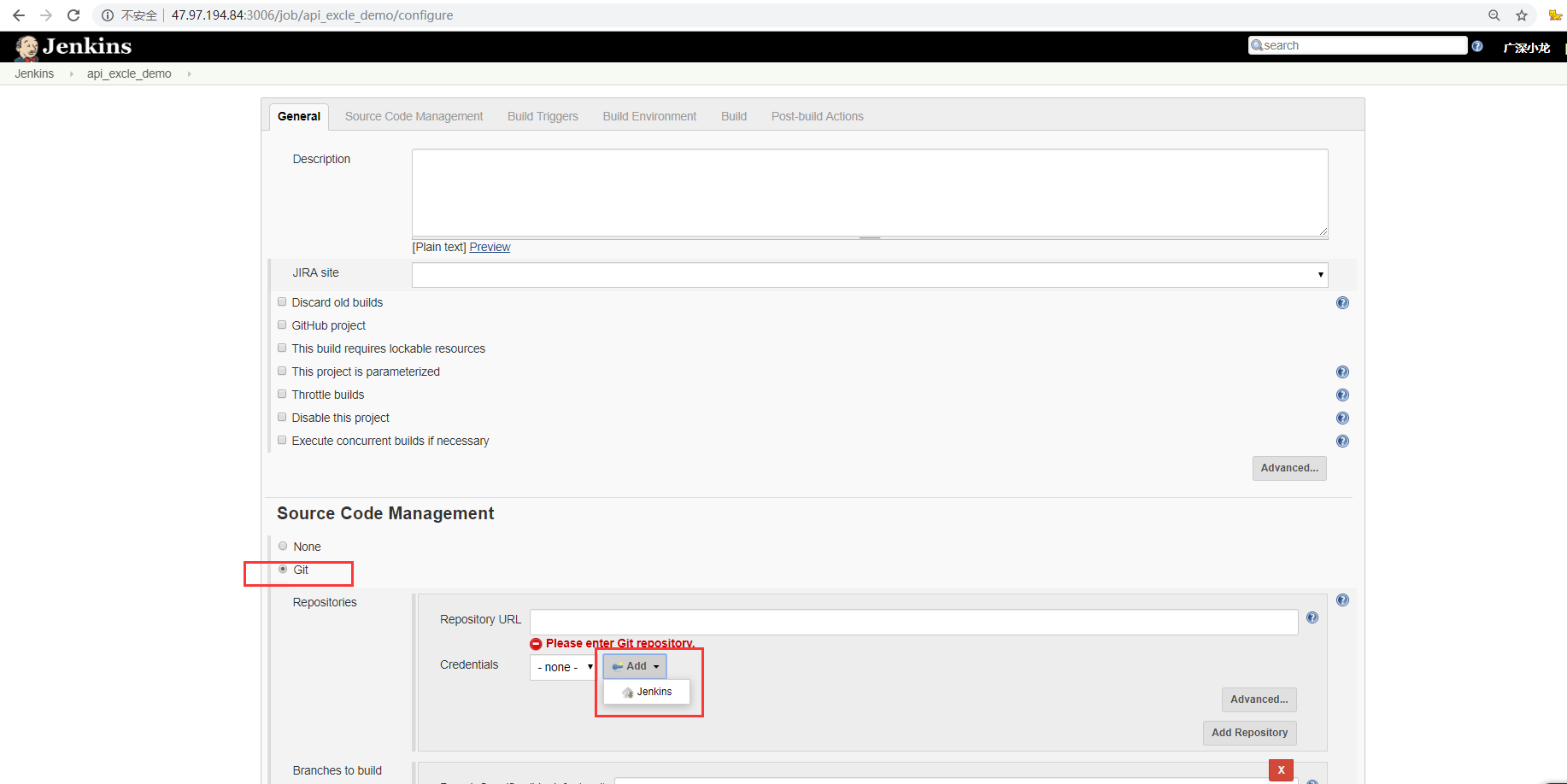The width and height of the screenshot is (1567, 784).
Task: Switch to Build tab
Action: 734,116
